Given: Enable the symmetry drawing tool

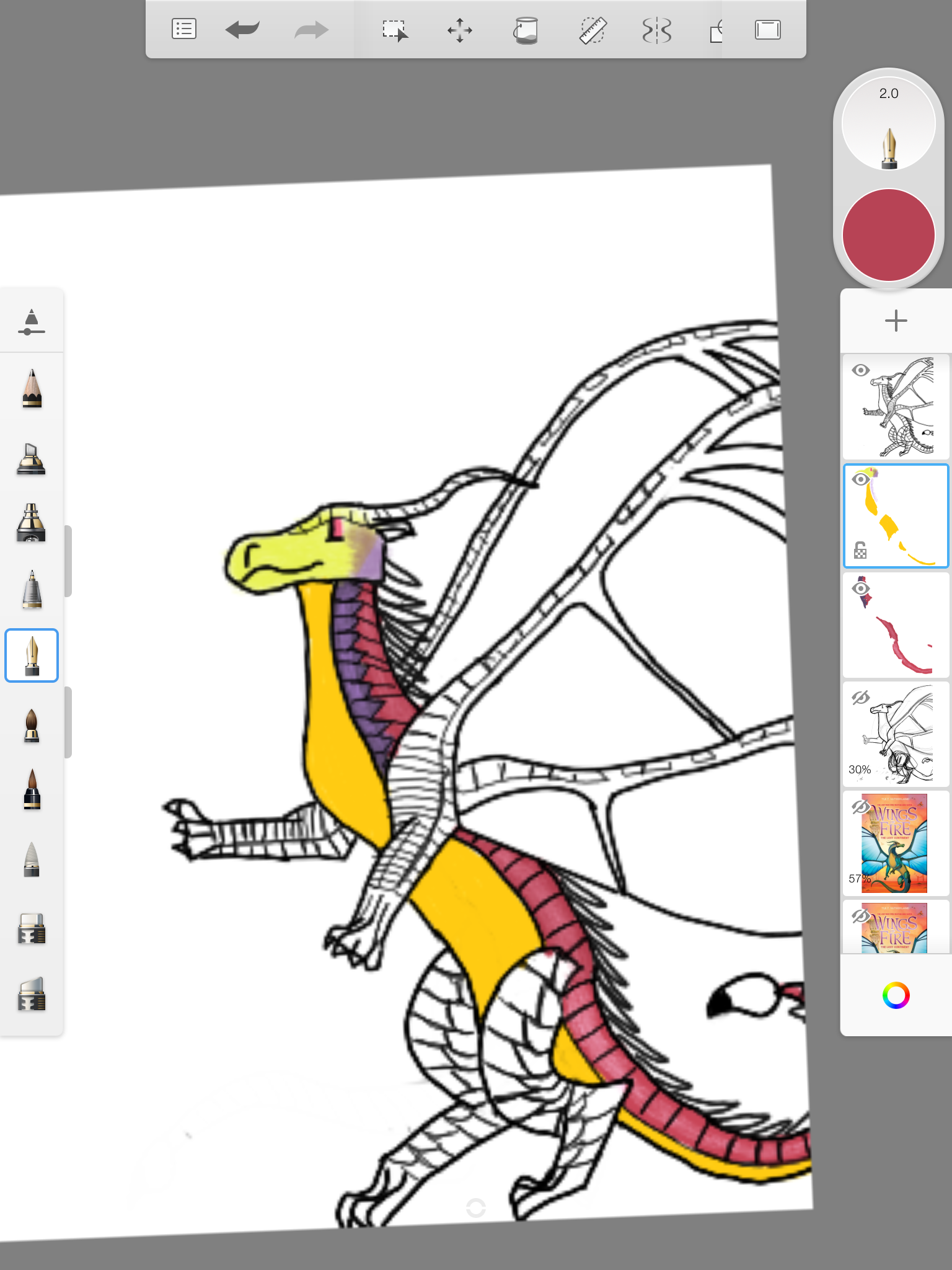Looking at the screenshot, I should [x=657, y=30].
